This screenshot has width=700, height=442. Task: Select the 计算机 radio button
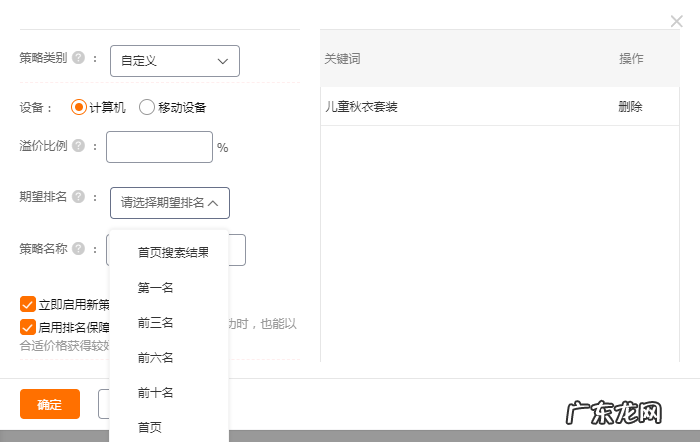79,107
